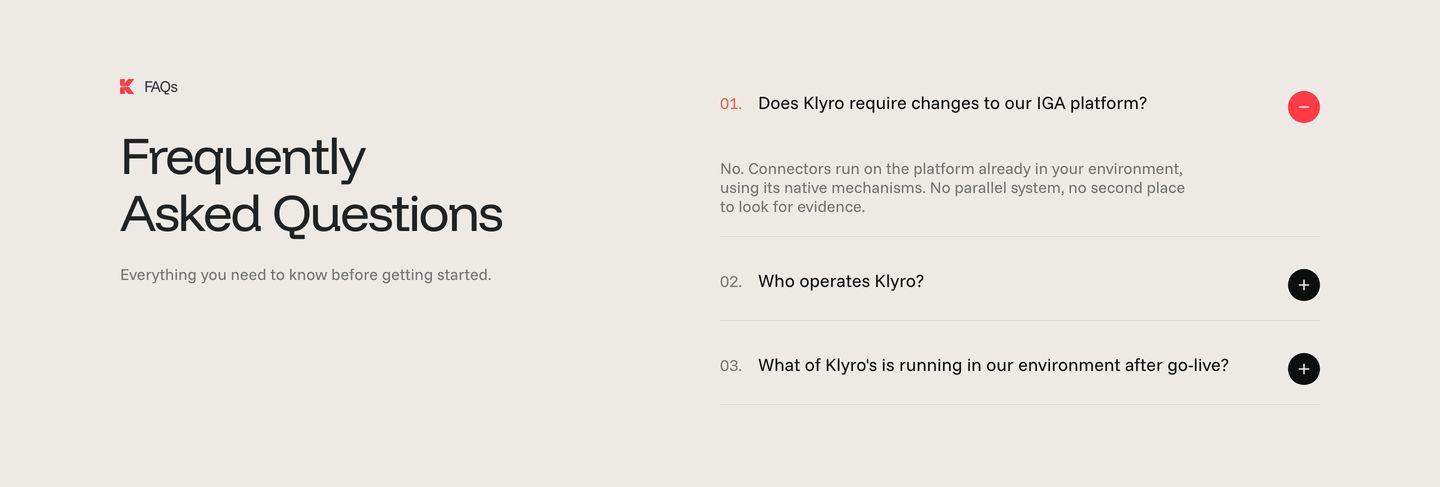The image size is (1440, 487).
Task: Open question about Klyro running after go-live
Action: pos(993,365)
